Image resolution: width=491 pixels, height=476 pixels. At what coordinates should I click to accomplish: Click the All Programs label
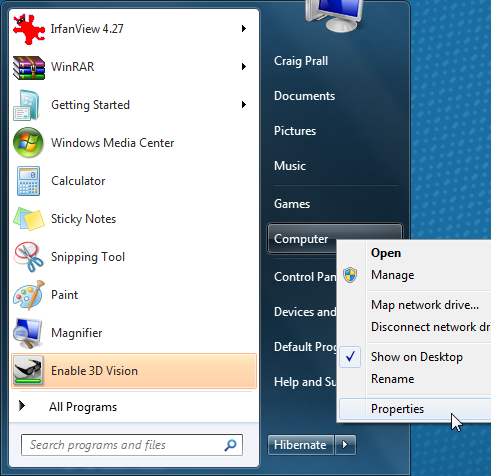pyautogui.click(x=83, y=407)
